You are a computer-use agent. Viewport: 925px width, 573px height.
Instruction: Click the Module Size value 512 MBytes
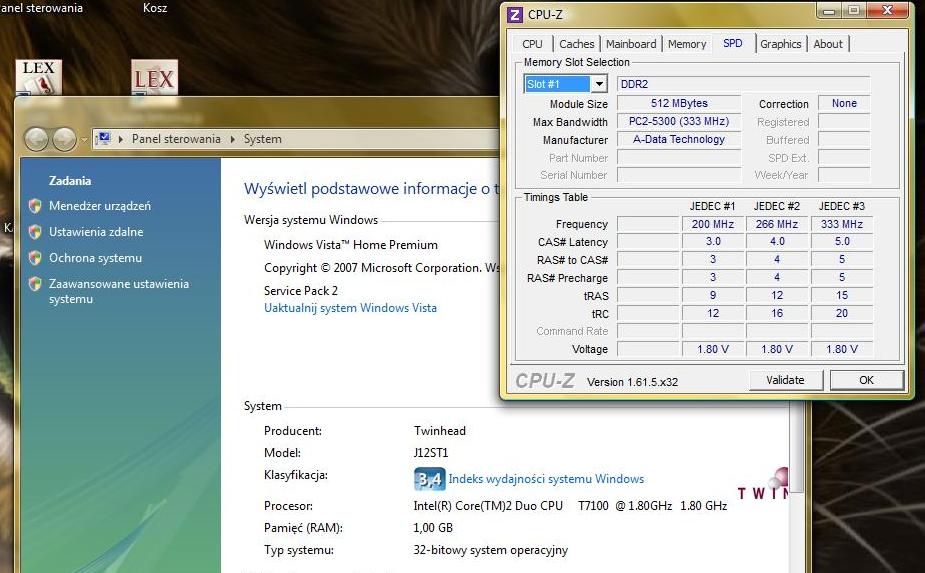click(x=679, y=103)
